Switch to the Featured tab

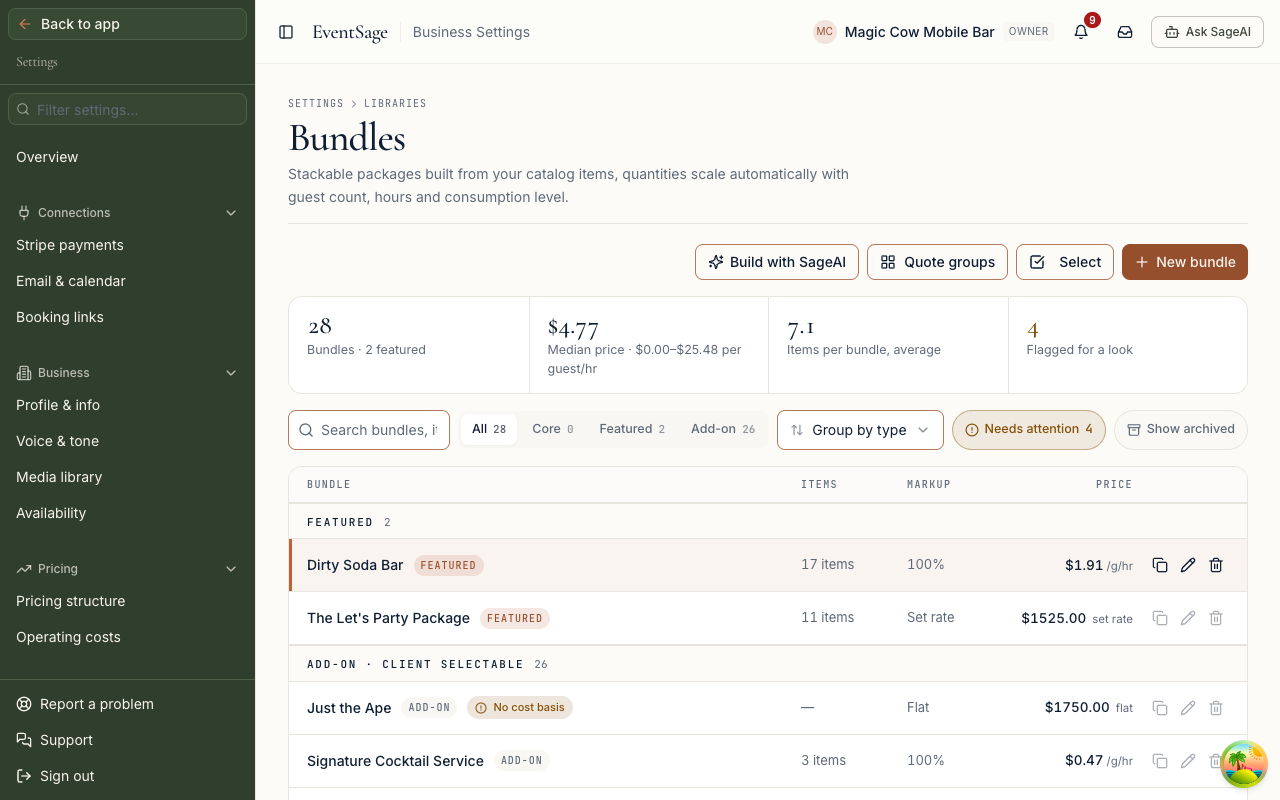(632, 429)
